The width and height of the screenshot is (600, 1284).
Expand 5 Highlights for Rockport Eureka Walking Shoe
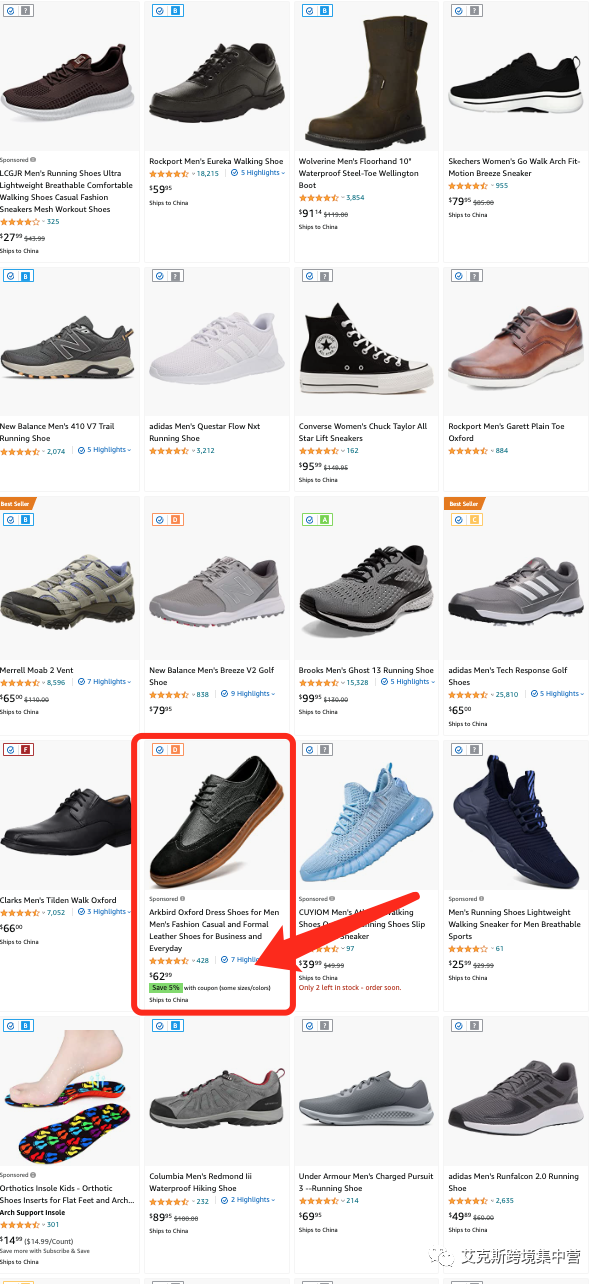point(258,173)
